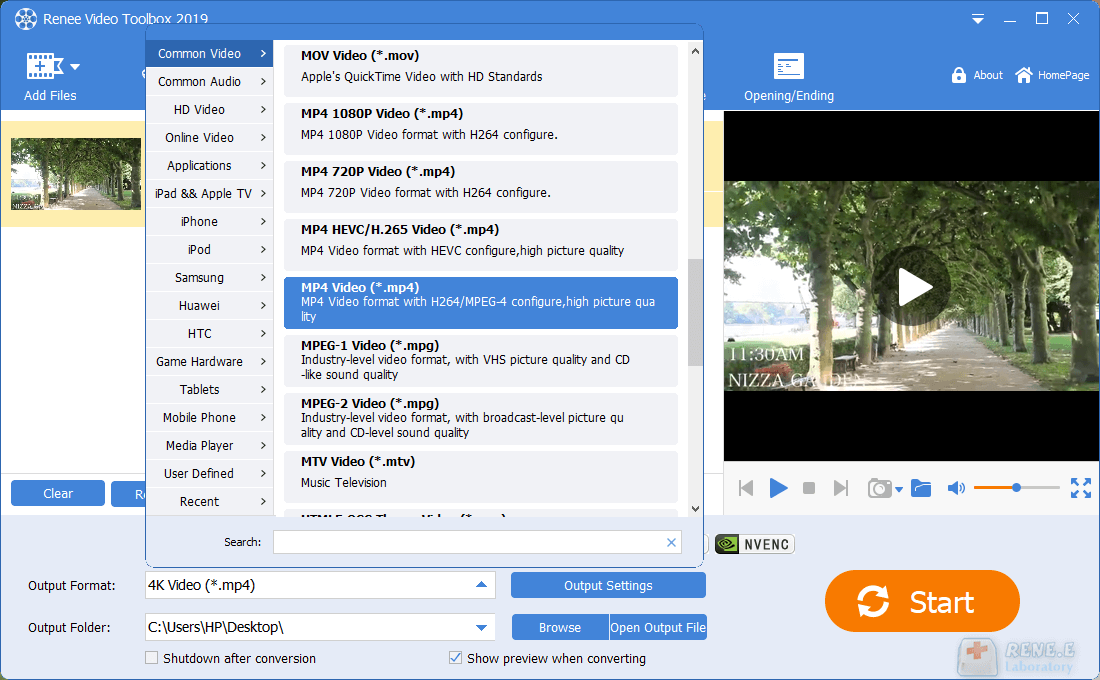
Task: Stop the video playback
Action: [x=809, y=488]
